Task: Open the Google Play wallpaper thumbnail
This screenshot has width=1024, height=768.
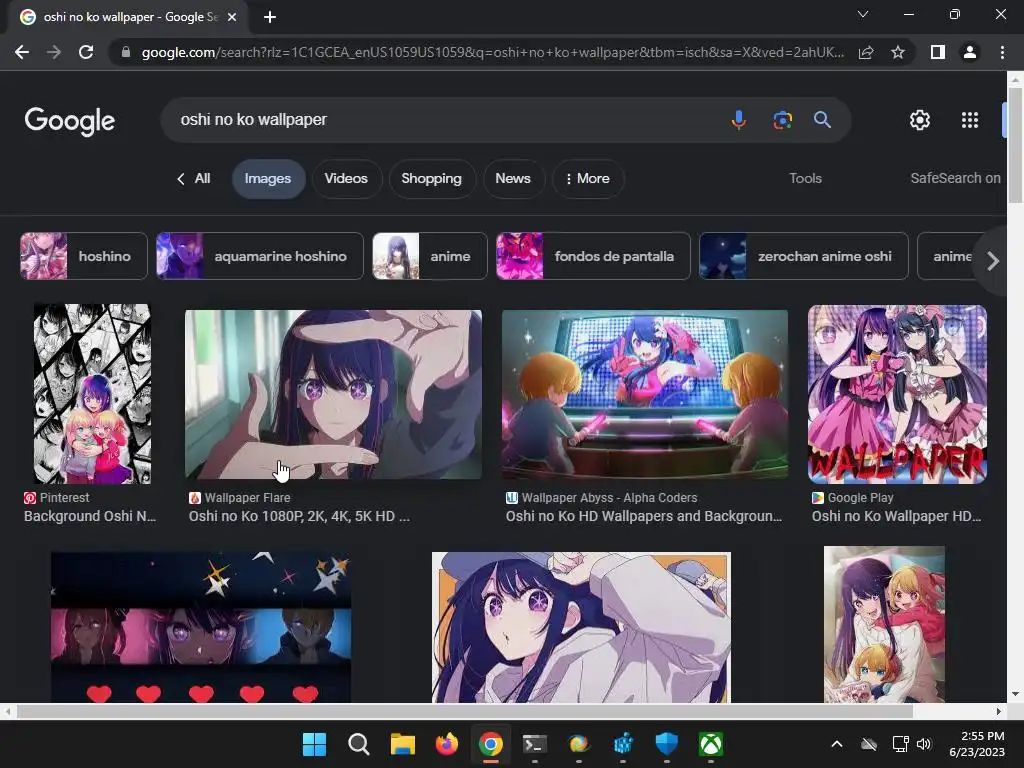Action: pyautogui.click(x=897, y=394)
